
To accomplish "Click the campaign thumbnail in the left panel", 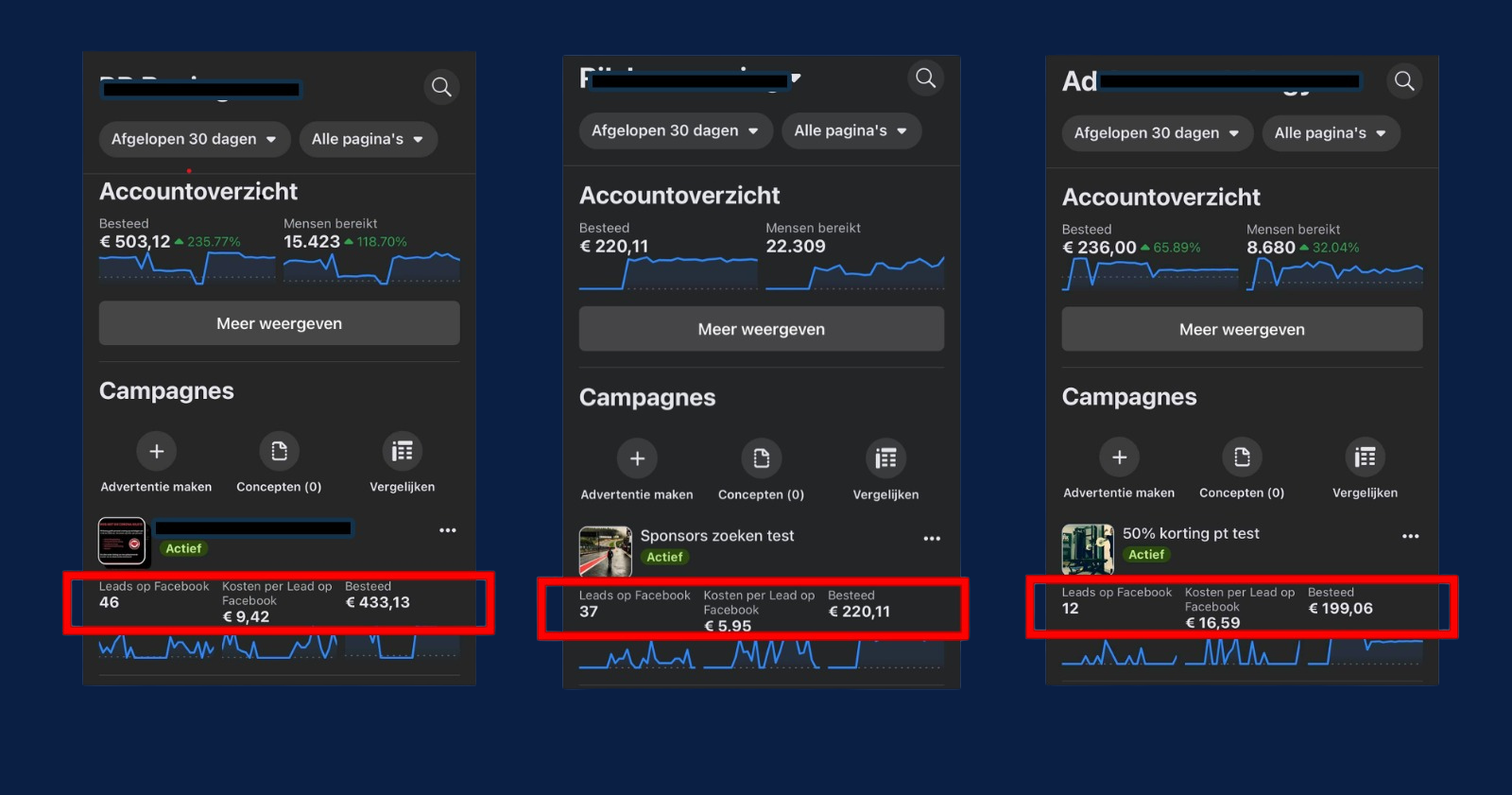I will pyautogui.click(x=122, y=541).
